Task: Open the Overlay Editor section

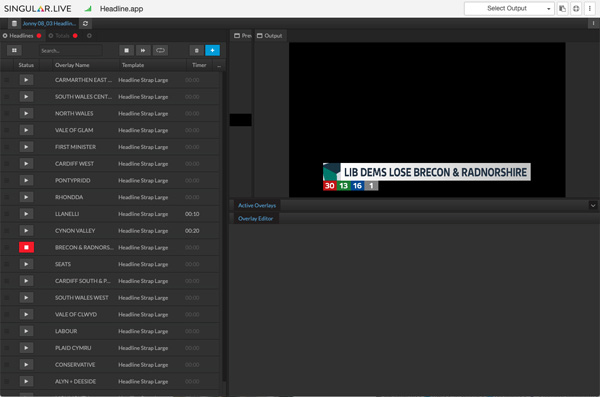Action: coord(256,219)
